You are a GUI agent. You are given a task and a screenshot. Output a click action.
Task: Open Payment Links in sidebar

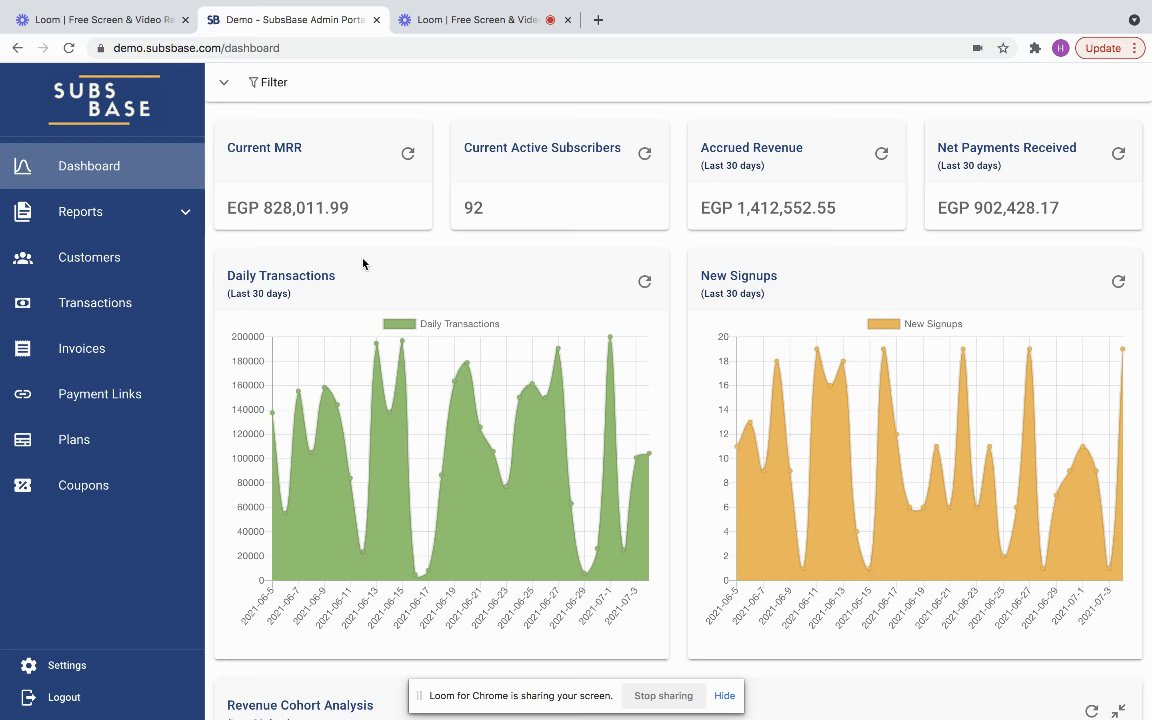click(x=102, y=394)
